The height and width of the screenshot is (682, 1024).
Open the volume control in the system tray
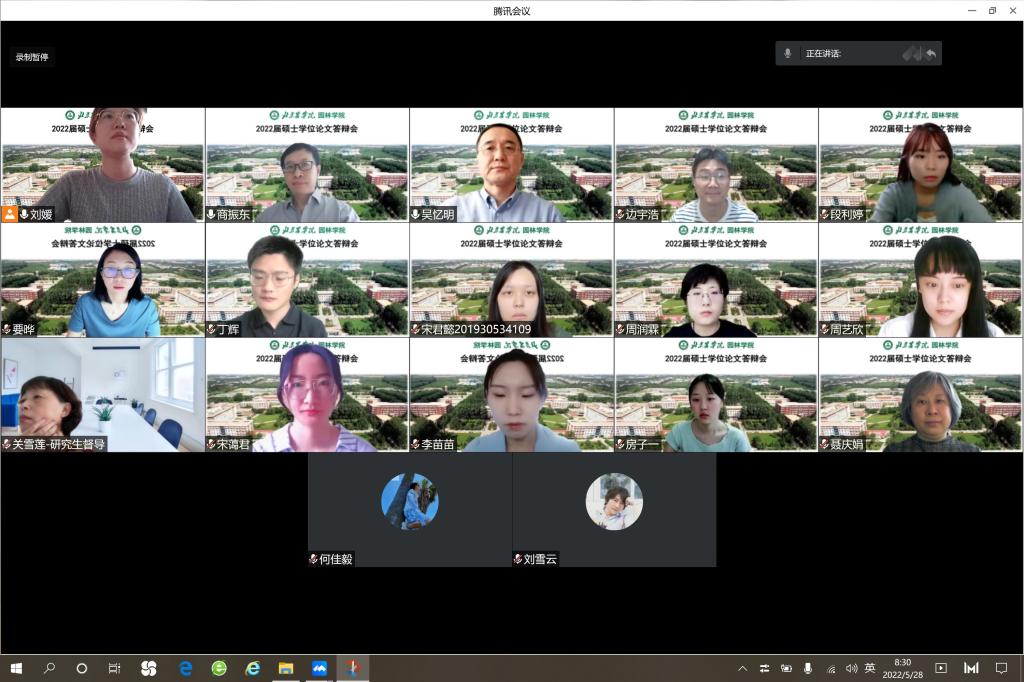point(851,668)
